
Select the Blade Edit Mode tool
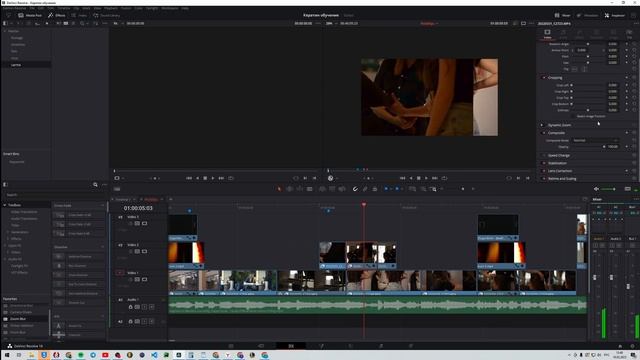coord(310,189)
